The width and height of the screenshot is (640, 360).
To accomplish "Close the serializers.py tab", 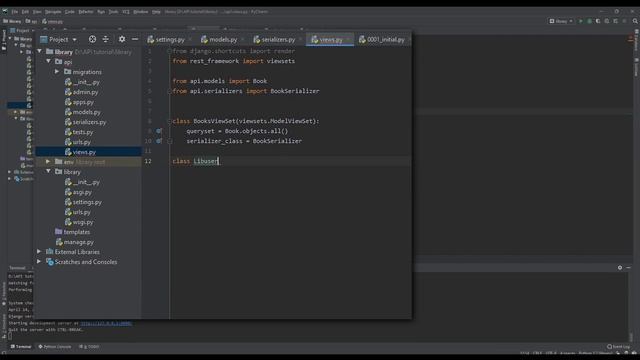I will coord(300,40).
